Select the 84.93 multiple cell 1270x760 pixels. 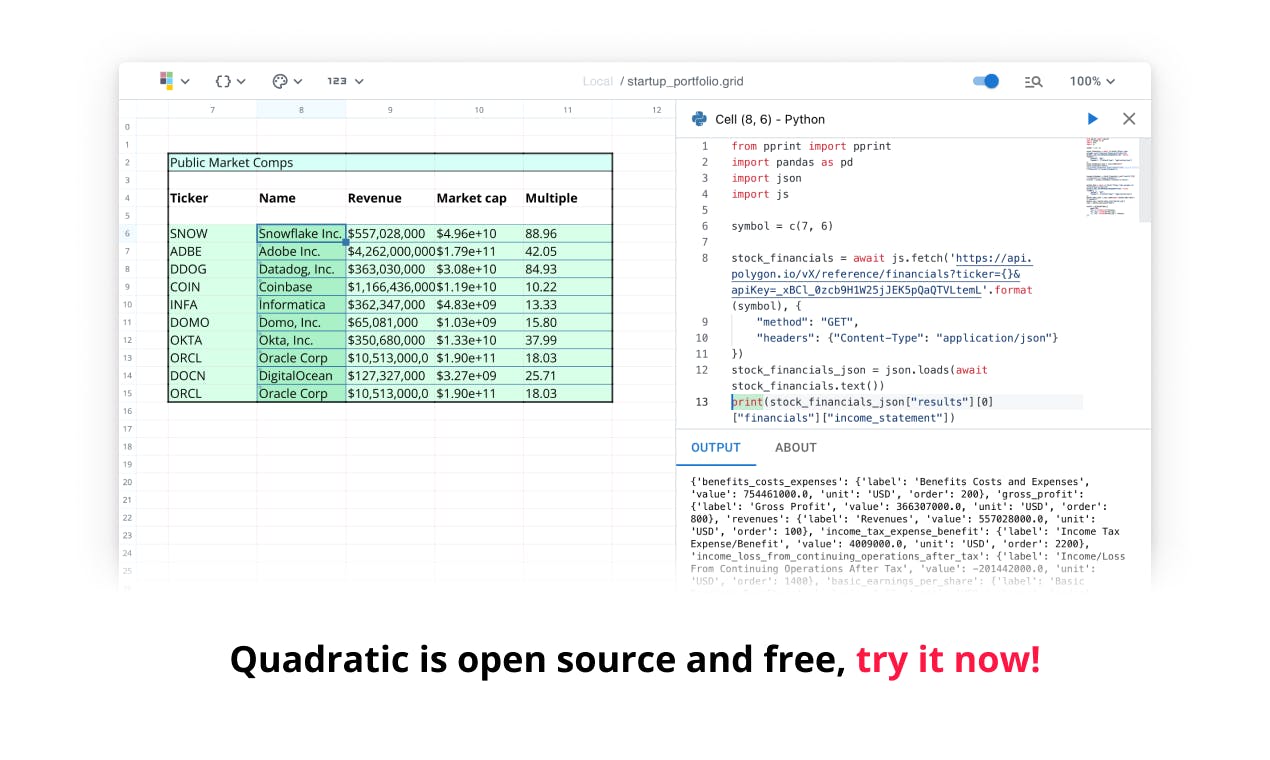point(567,269)
